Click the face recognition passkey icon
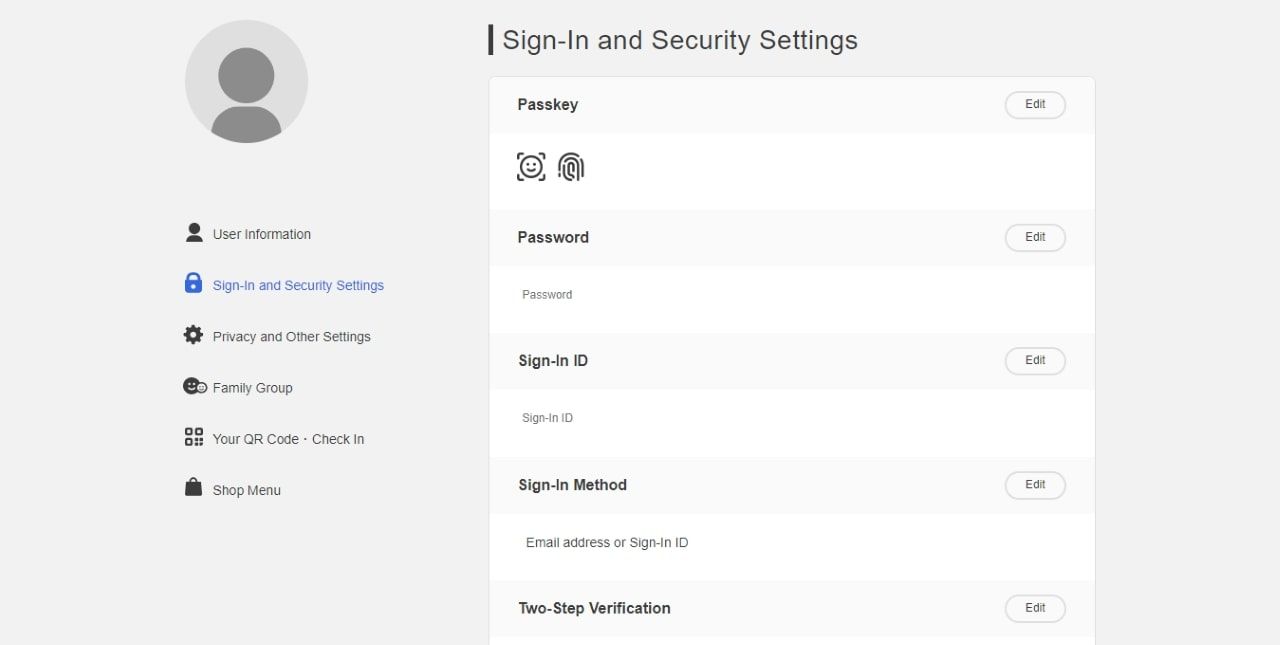The height and width of the screenshot is (645, 1280). pos(531,167)
